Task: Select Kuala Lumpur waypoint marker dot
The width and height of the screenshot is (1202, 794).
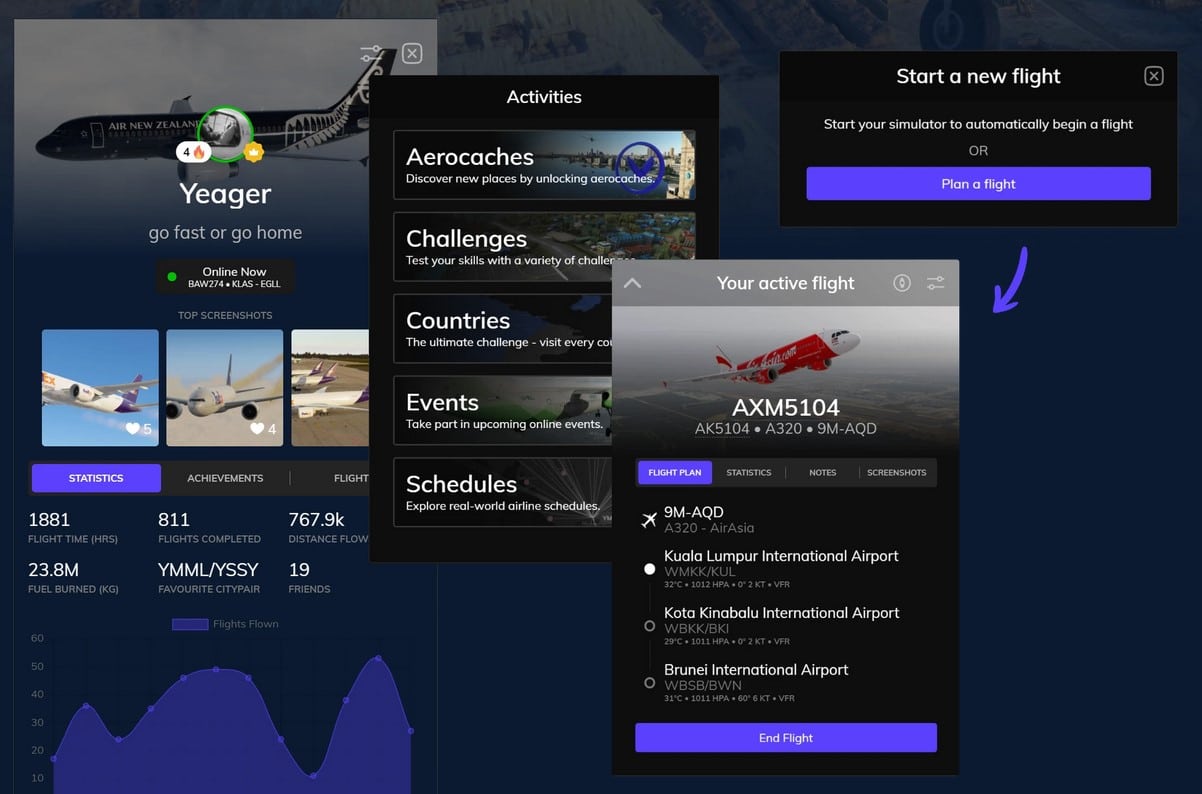Action: (x=650, y=569)
